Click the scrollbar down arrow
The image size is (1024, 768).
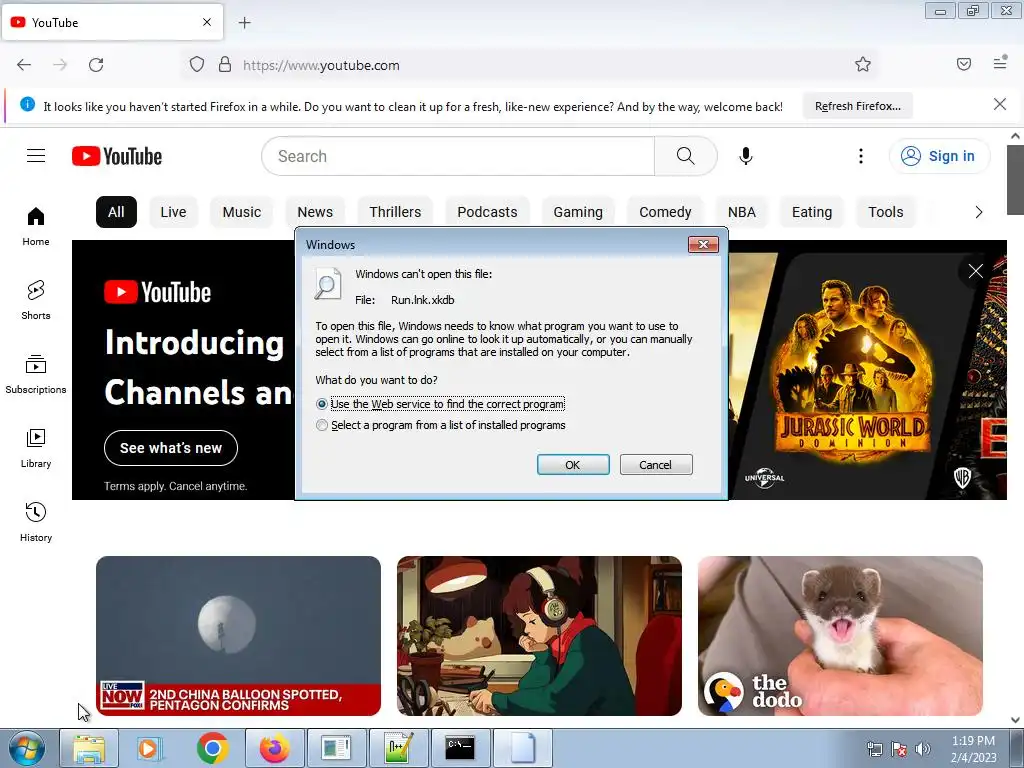[x=1015, y=720]
